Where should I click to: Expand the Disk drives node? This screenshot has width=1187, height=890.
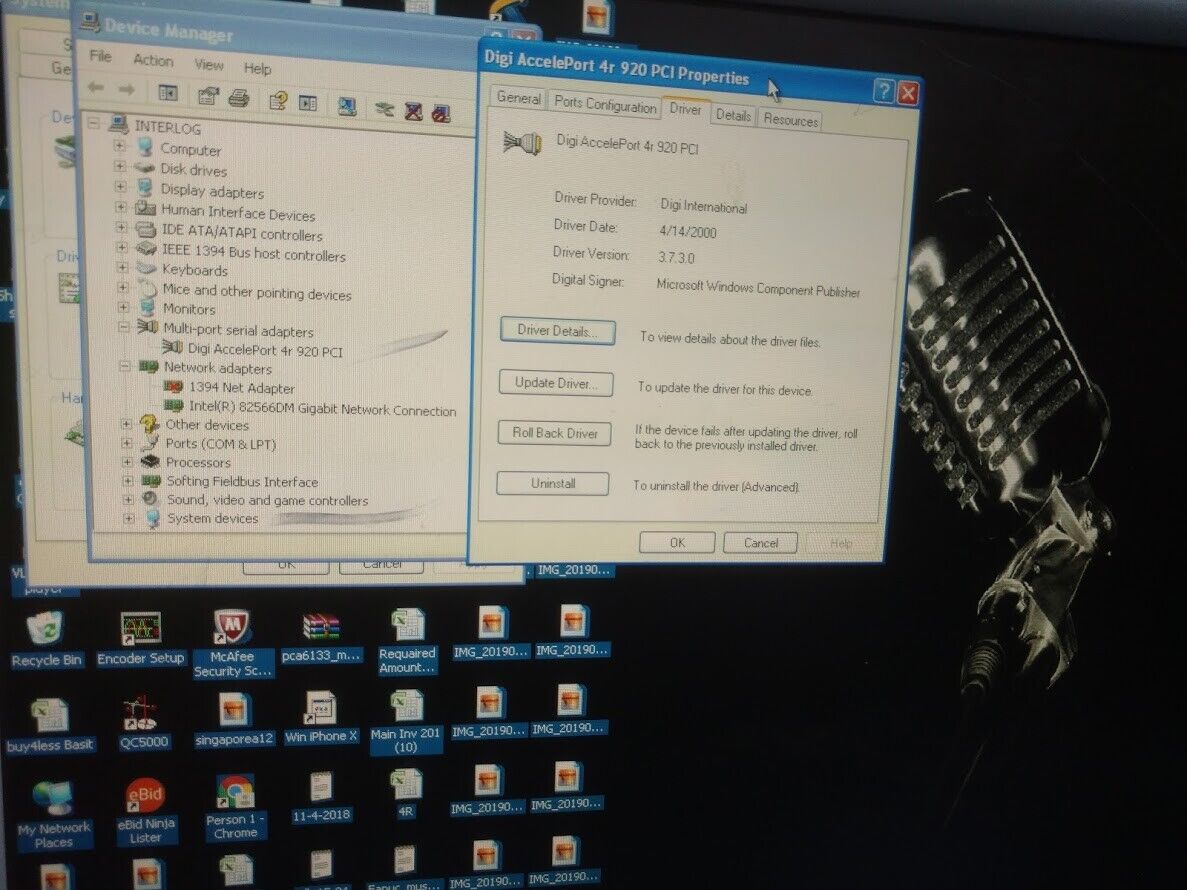pos(120,165)
